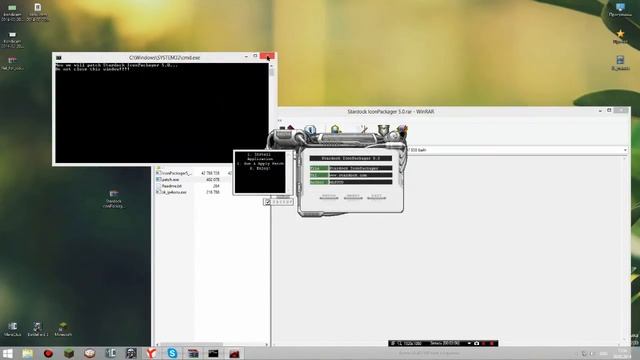Select the Stardock IconPackager desktop shortcut
The width and height of the screenshot is (640, 360).
click(x=114, y=199)
